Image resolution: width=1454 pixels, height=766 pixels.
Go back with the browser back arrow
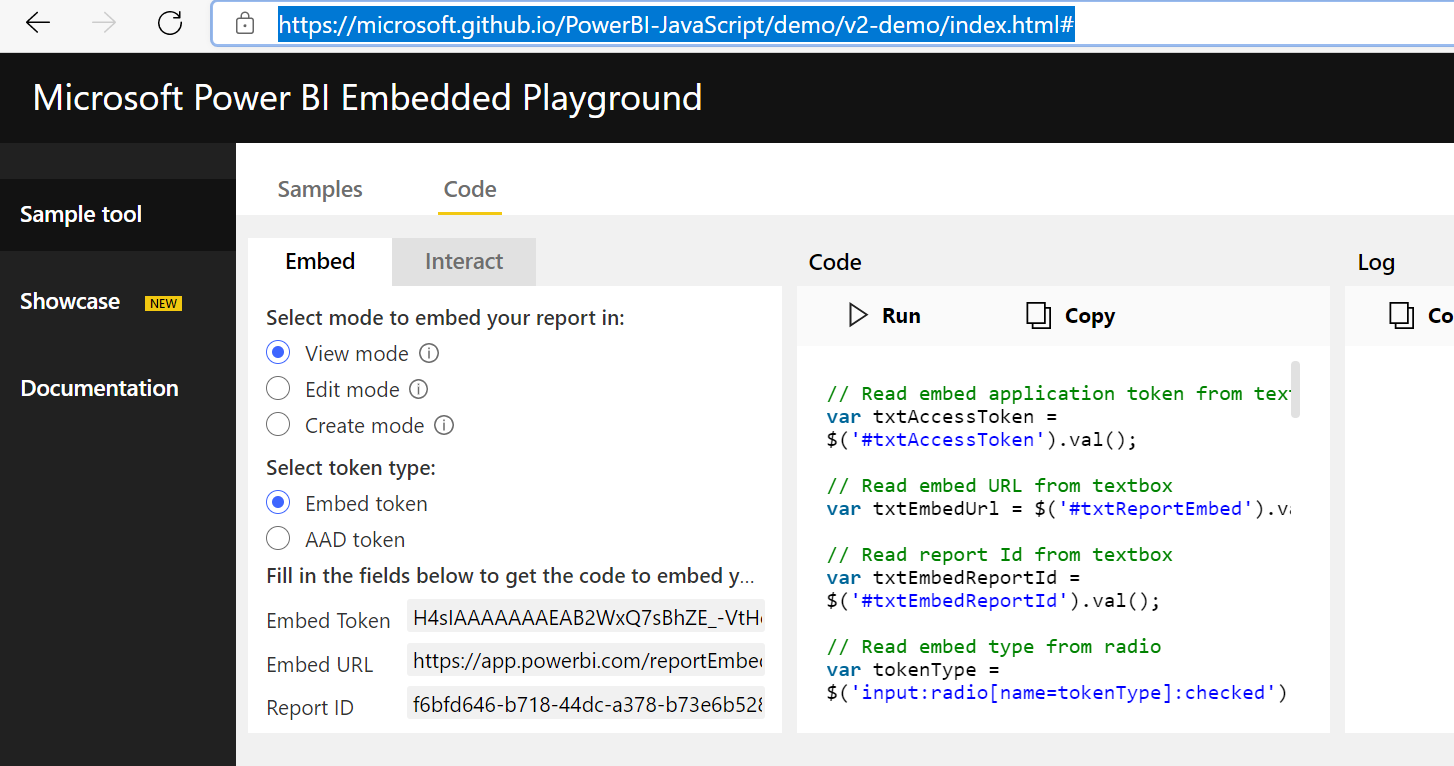[38, 23]
